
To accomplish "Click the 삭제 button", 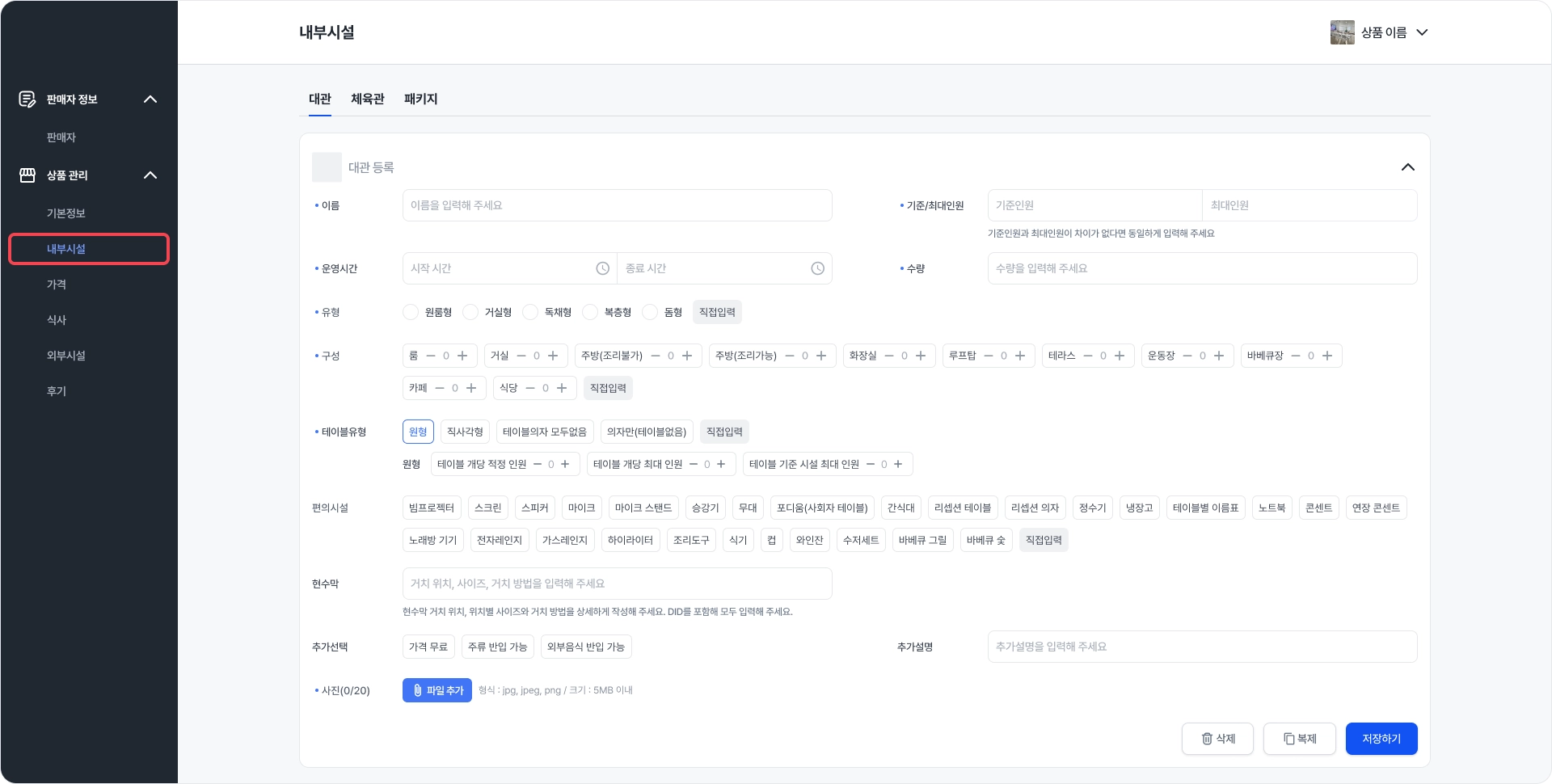I will pyautogui.click(x=1217, y=739).
